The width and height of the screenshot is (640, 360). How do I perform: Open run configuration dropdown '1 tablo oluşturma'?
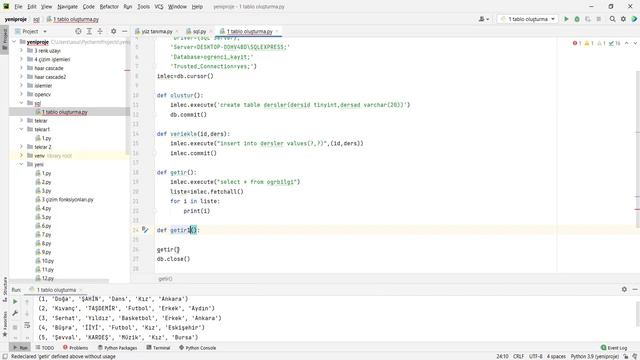click(x=528, y=19)
